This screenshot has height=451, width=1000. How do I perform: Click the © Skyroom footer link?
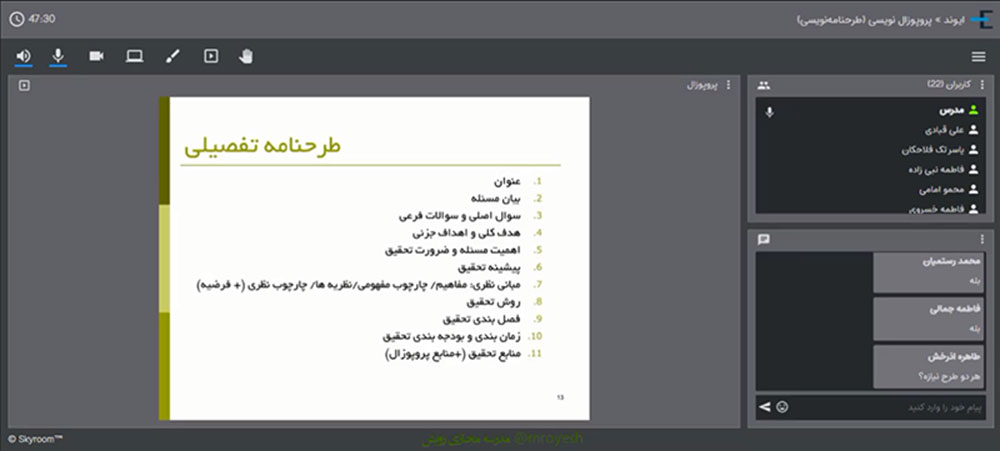coord(36,439)
